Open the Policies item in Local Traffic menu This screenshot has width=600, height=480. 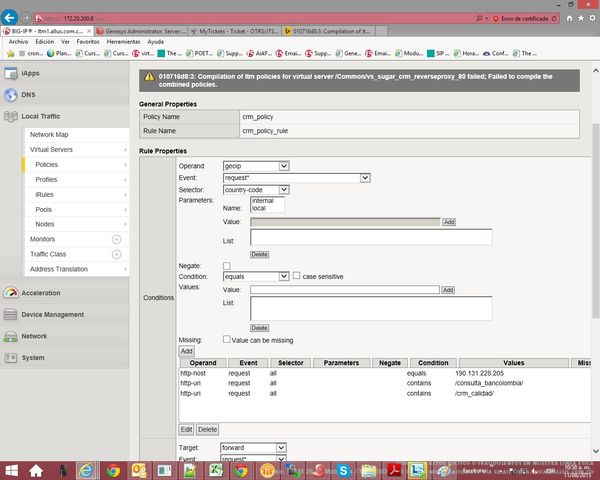(x=47, y=164)
